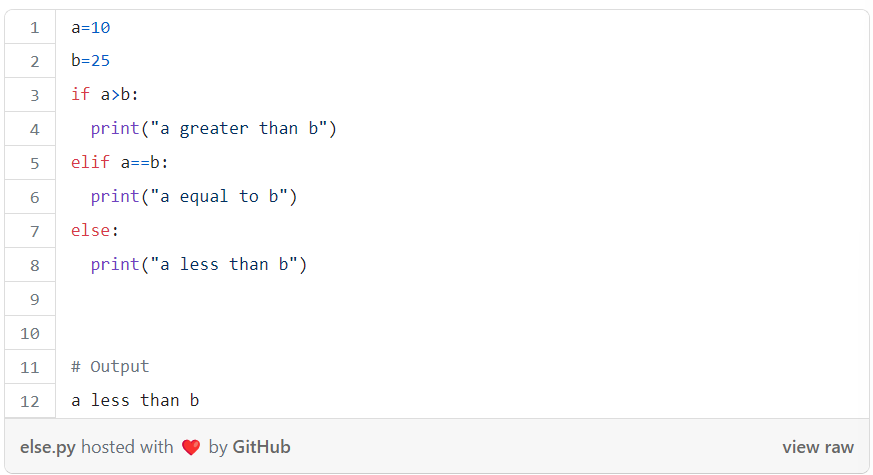
Task: Click the '# Output' comment line
Action: click(110, 366)
